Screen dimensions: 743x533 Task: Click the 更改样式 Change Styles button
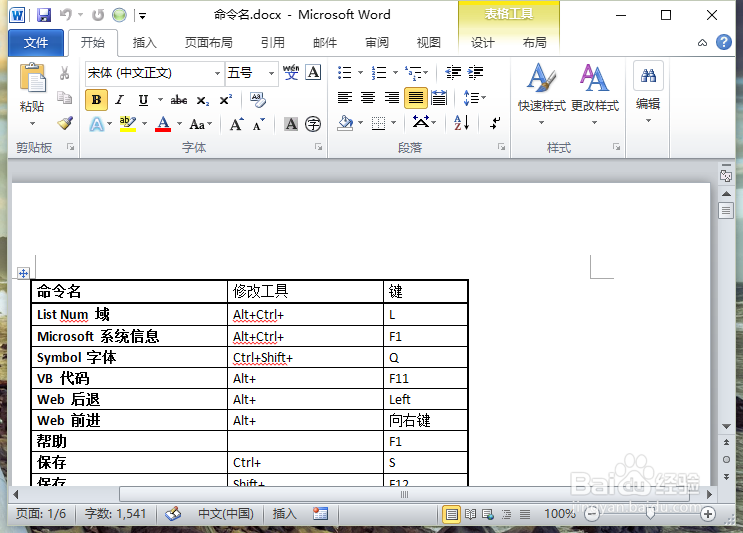click(595, 94)
